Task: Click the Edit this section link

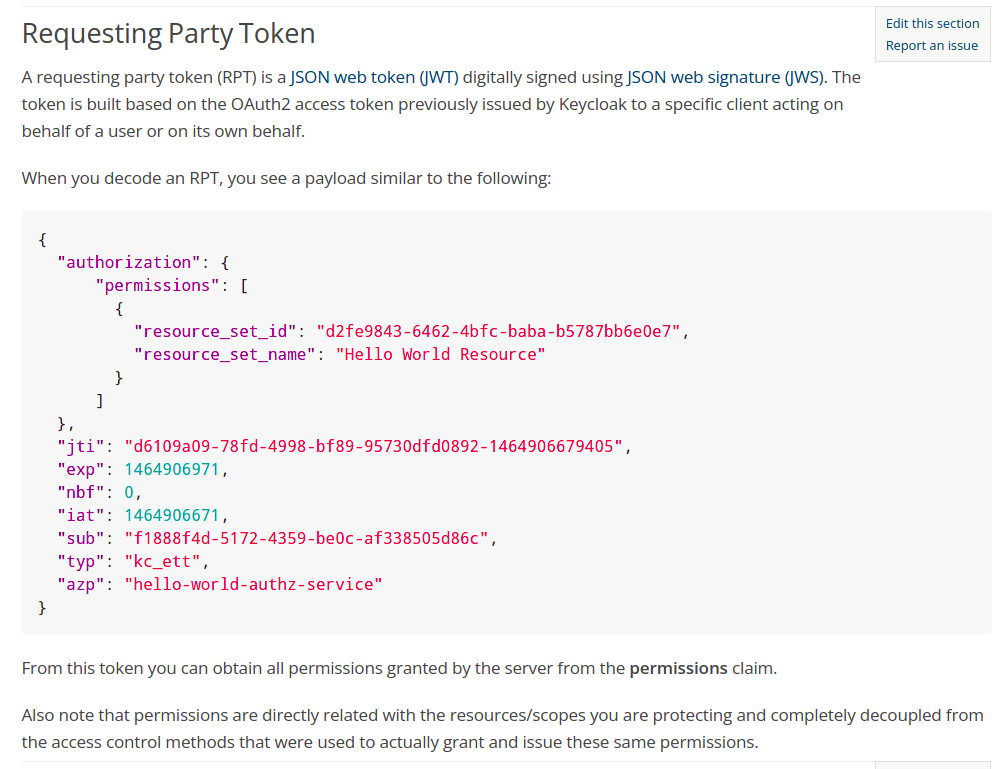Action: pos(932,23)
